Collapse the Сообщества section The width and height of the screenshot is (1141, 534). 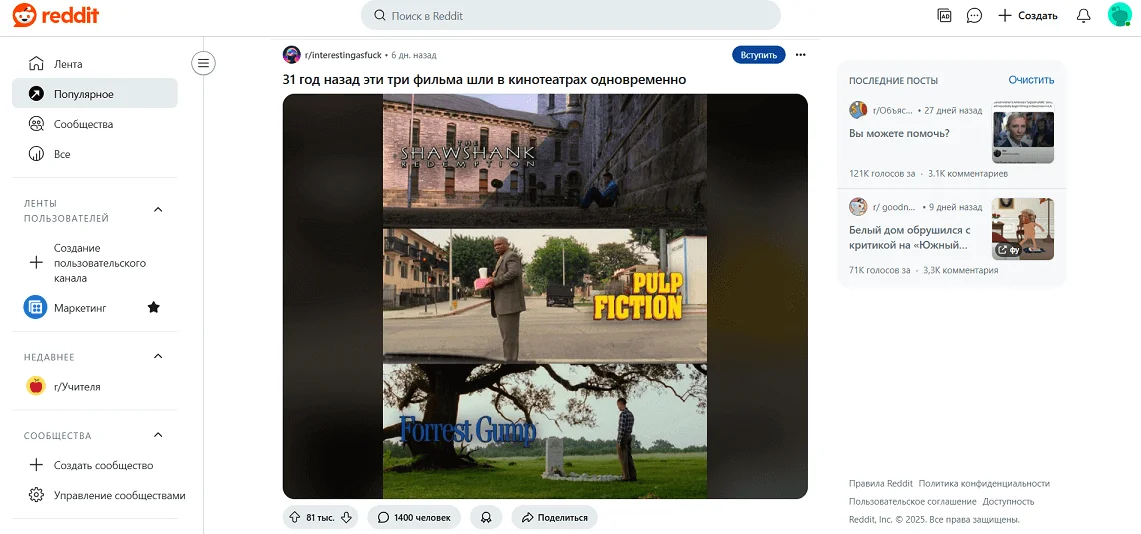(x=158, y=435)
